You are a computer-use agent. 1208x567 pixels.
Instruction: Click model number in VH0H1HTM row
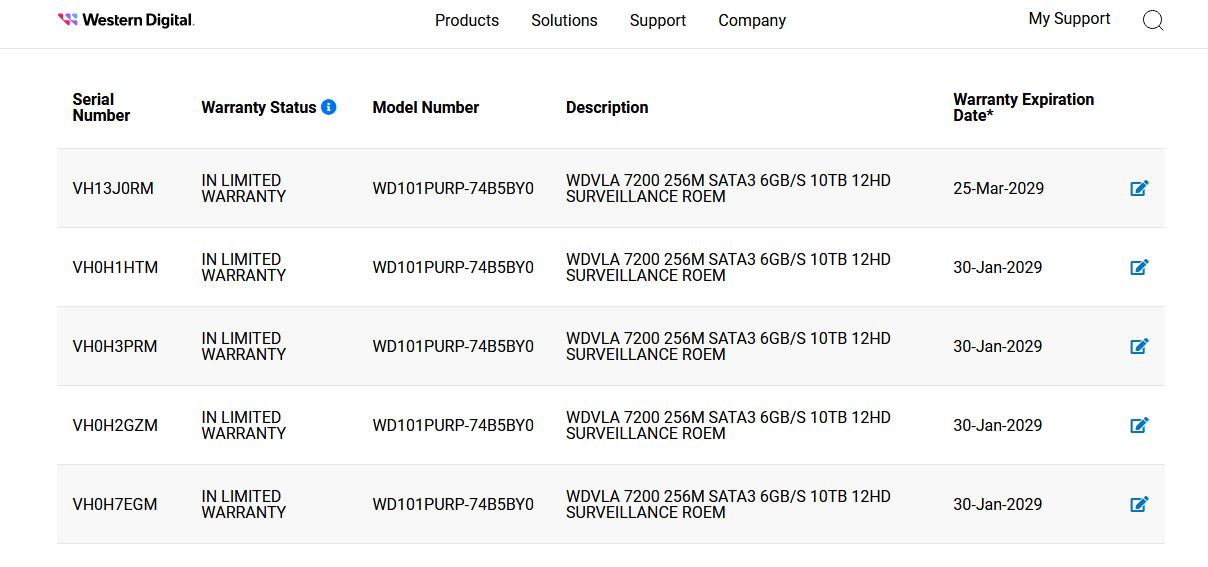[453, 267]
